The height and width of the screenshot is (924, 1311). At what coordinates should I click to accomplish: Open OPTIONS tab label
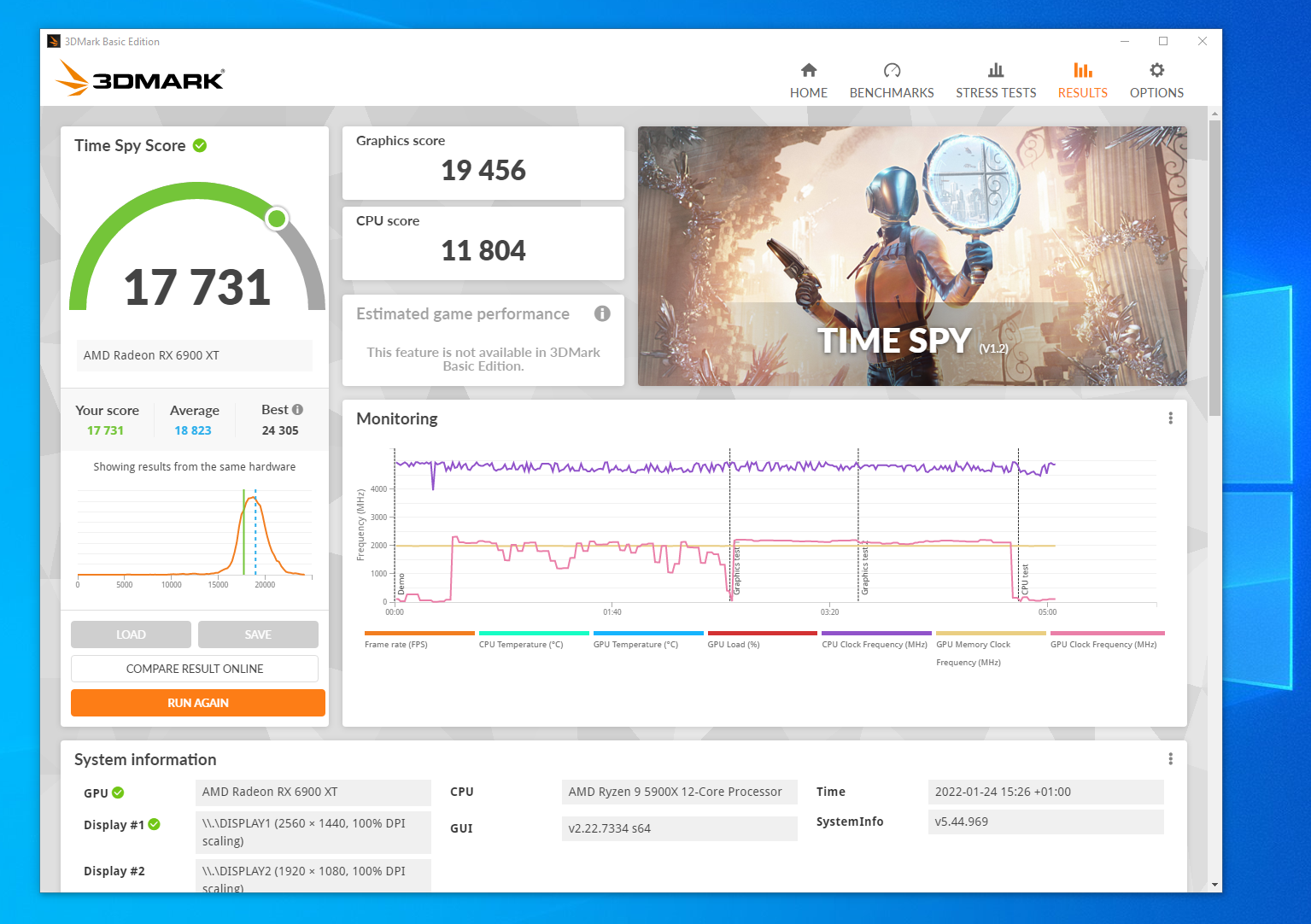(x=1156, y=92)
